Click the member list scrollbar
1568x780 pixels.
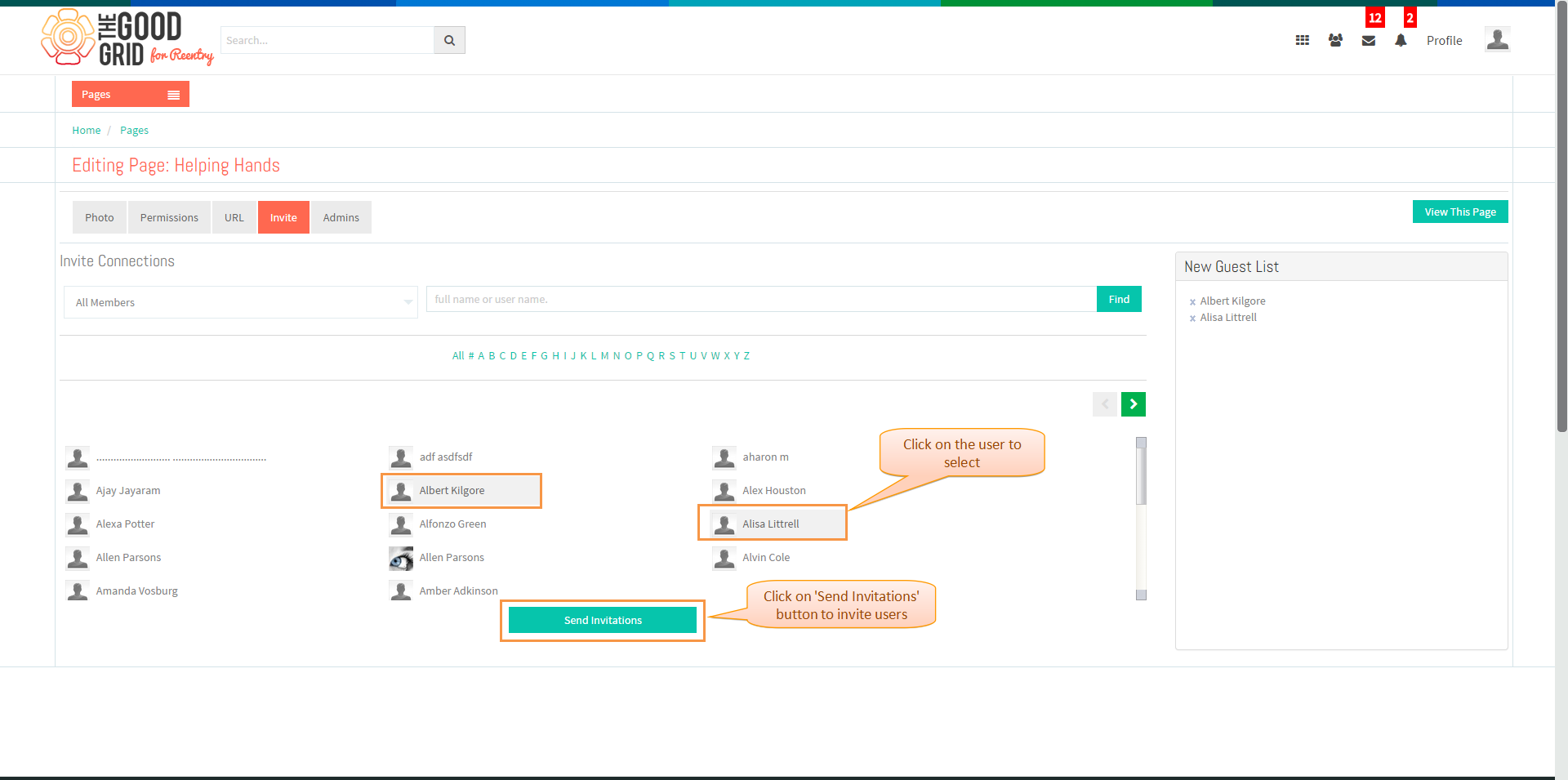pyautogui.click(x=1141, y=519)
